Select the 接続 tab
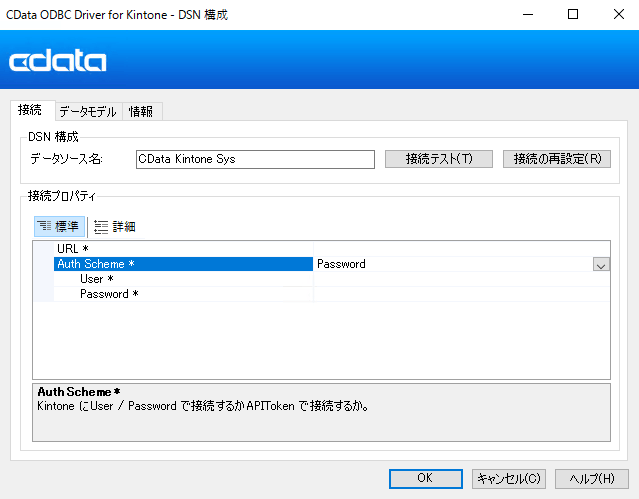 tap(30, 110)
